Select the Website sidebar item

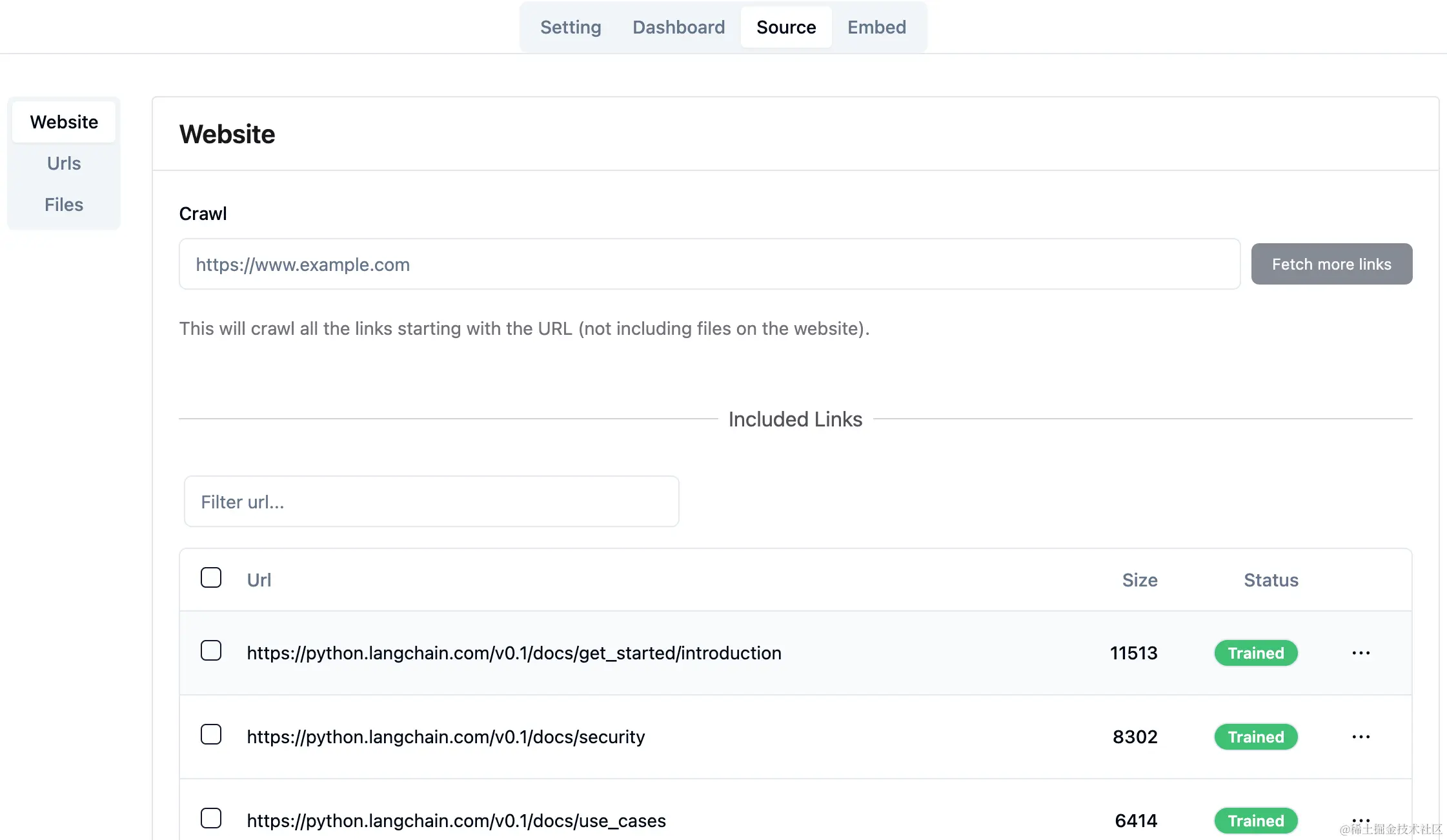coord(64,122)
